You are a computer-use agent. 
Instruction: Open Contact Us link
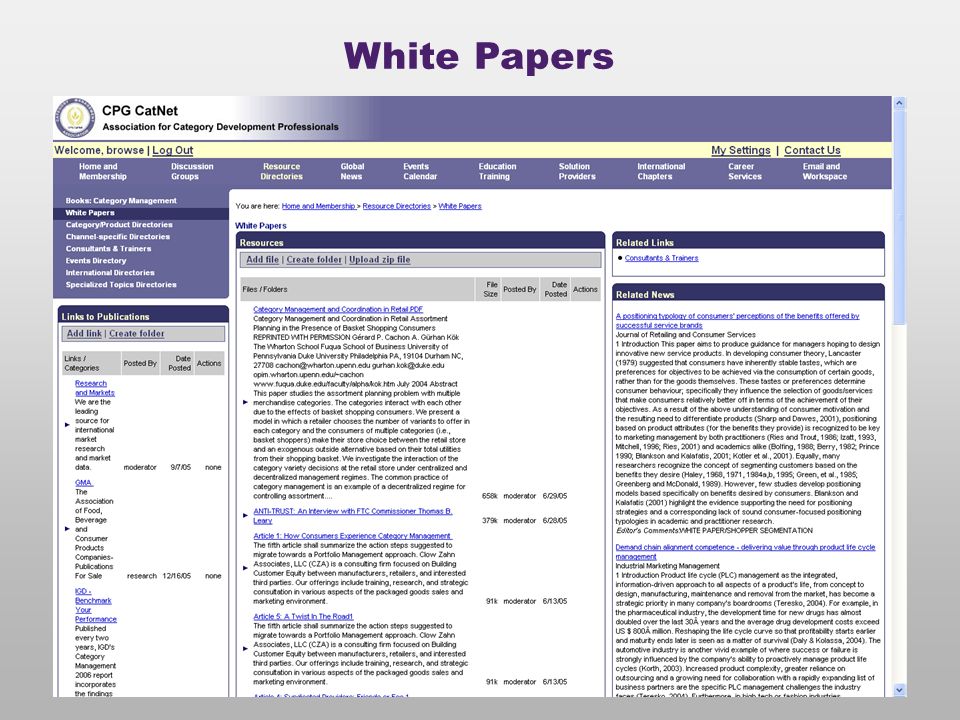coord(812,151)
